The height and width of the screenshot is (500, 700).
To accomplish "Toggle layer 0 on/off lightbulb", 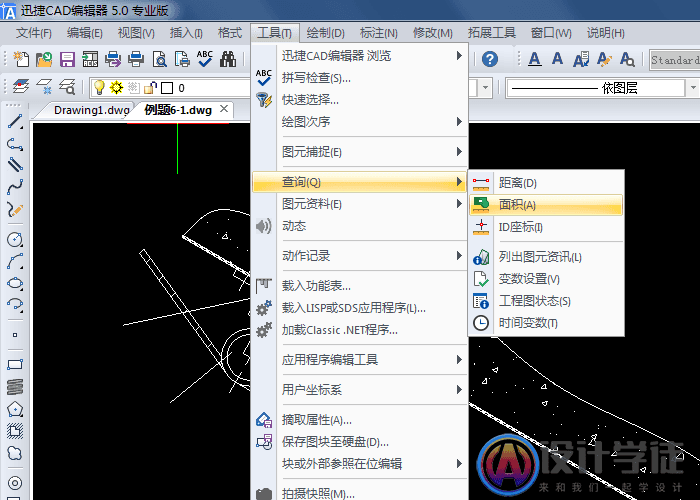I will (x=99, y=88).
